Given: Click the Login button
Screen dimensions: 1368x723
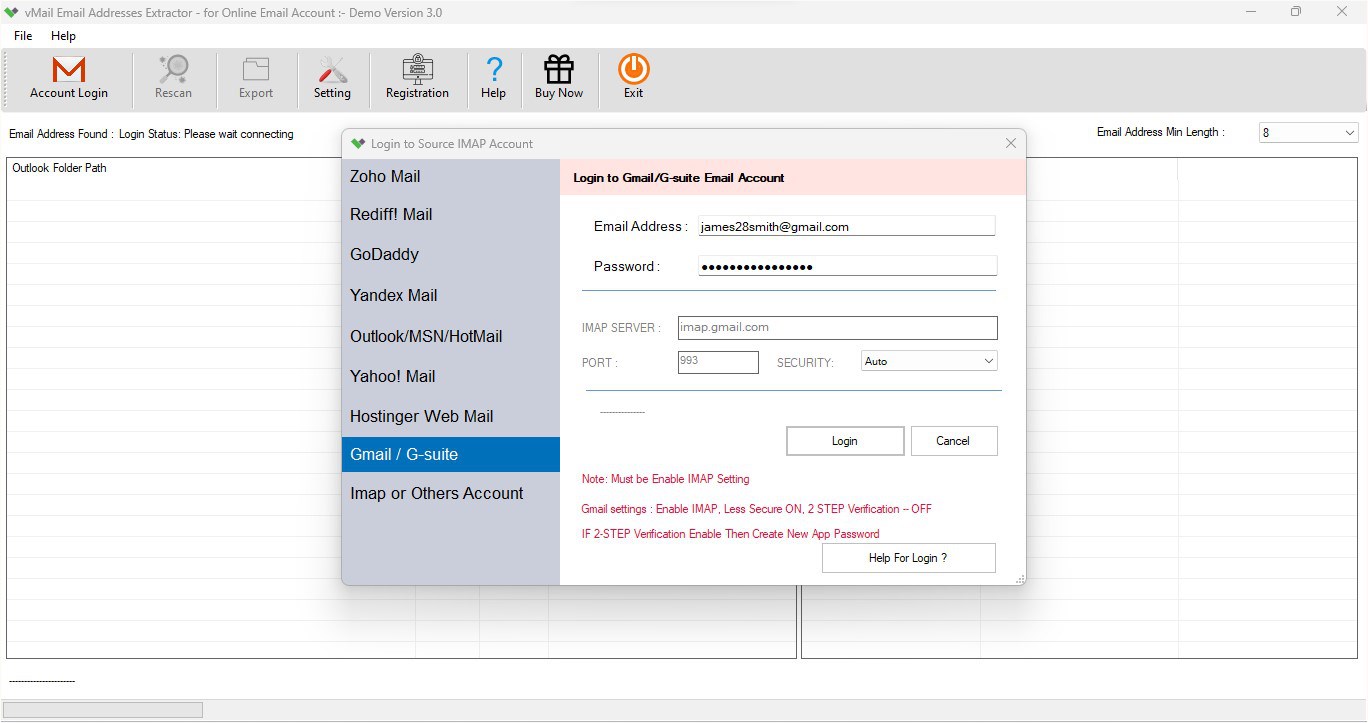Looking at the screenshot, I should point(845,441).
